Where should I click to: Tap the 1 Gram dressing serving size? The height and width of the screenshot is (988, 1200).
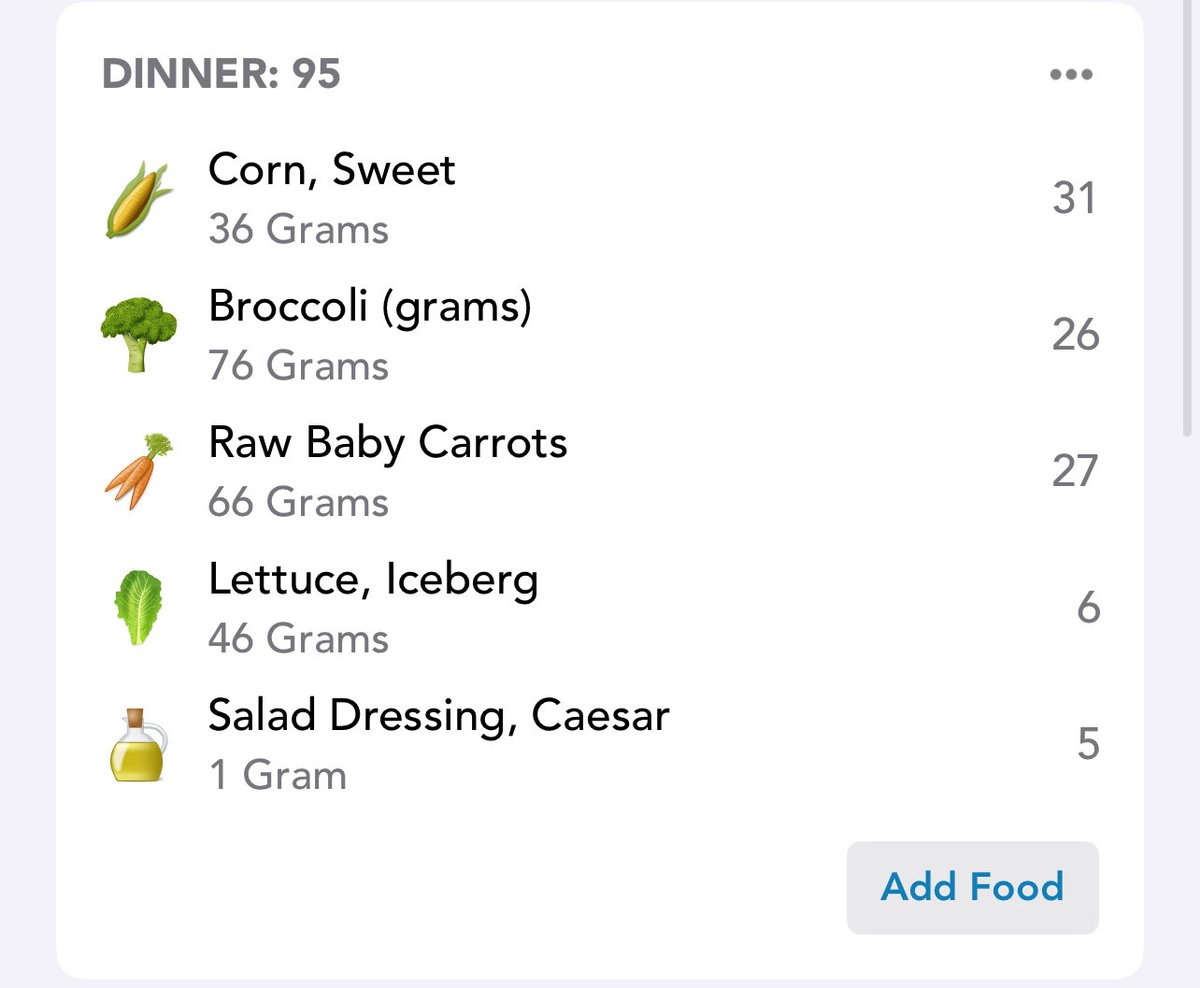click(x=277, y=775)
